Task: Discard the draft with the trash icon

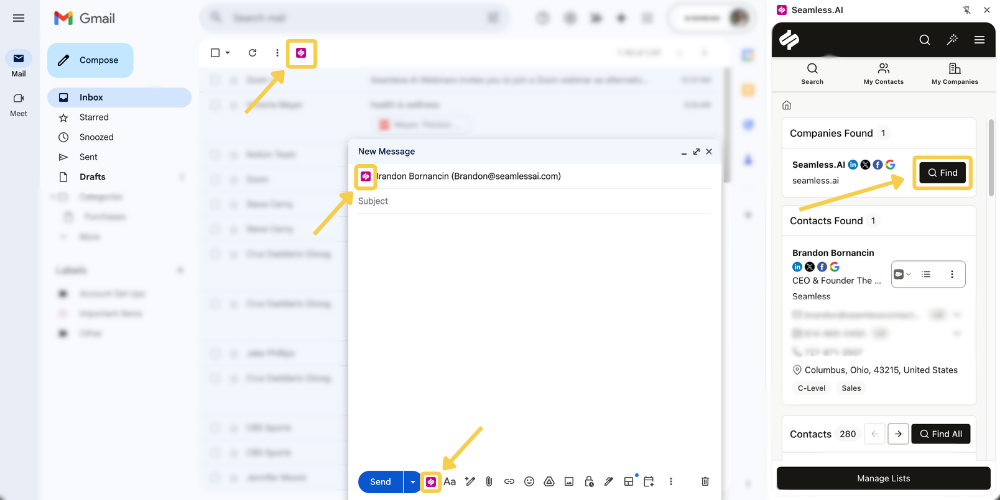Action: [705, 482]
